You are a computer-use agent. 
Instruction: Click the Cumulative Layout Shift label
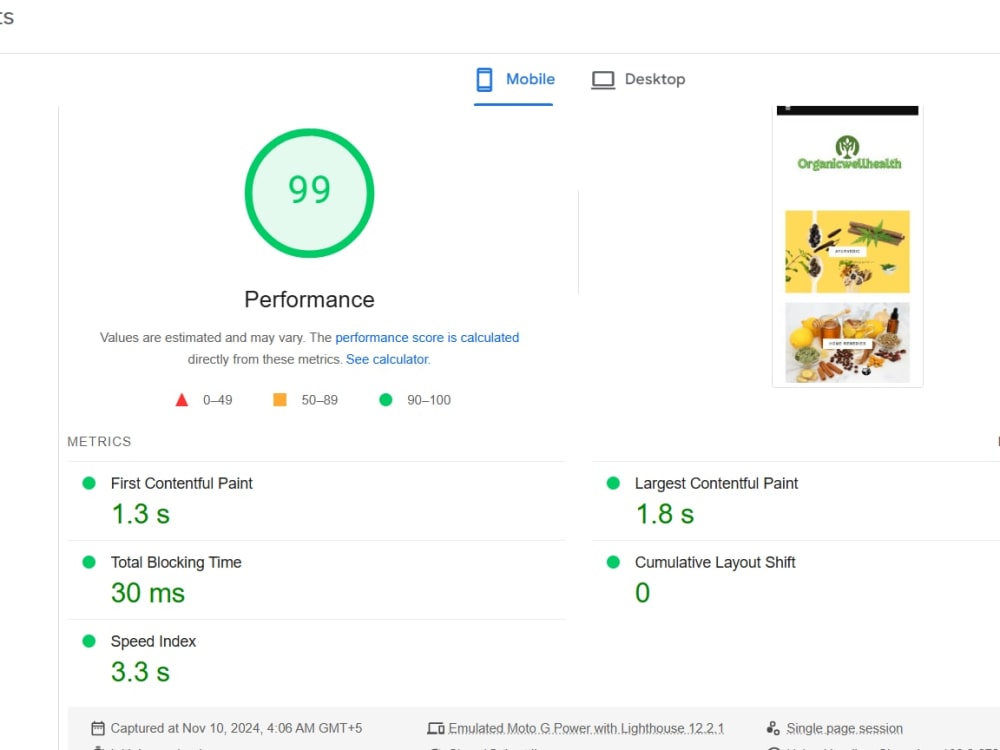tap(715, 562)
